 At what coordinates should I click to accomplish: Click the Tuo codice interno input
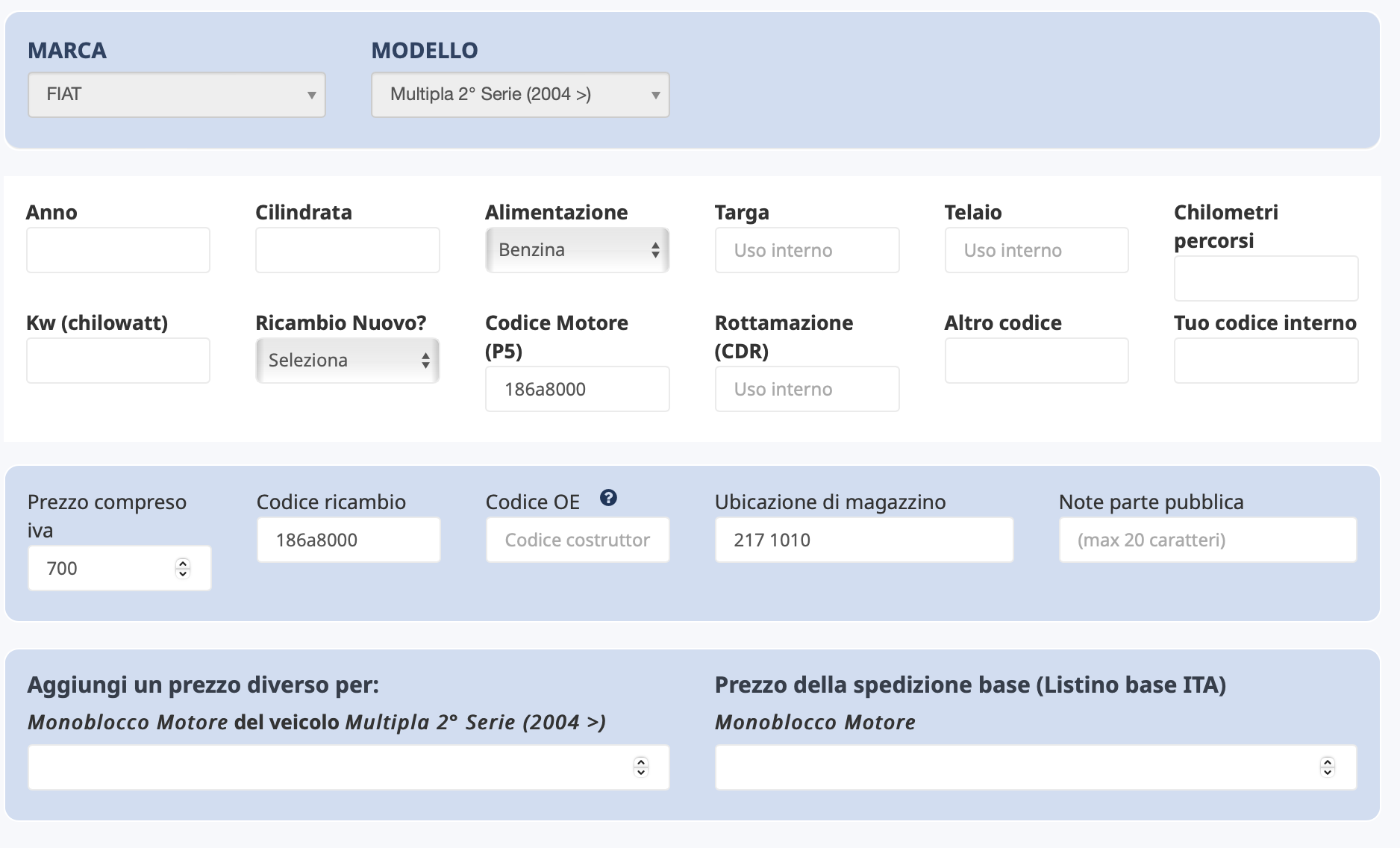[x=1266, y=361]
